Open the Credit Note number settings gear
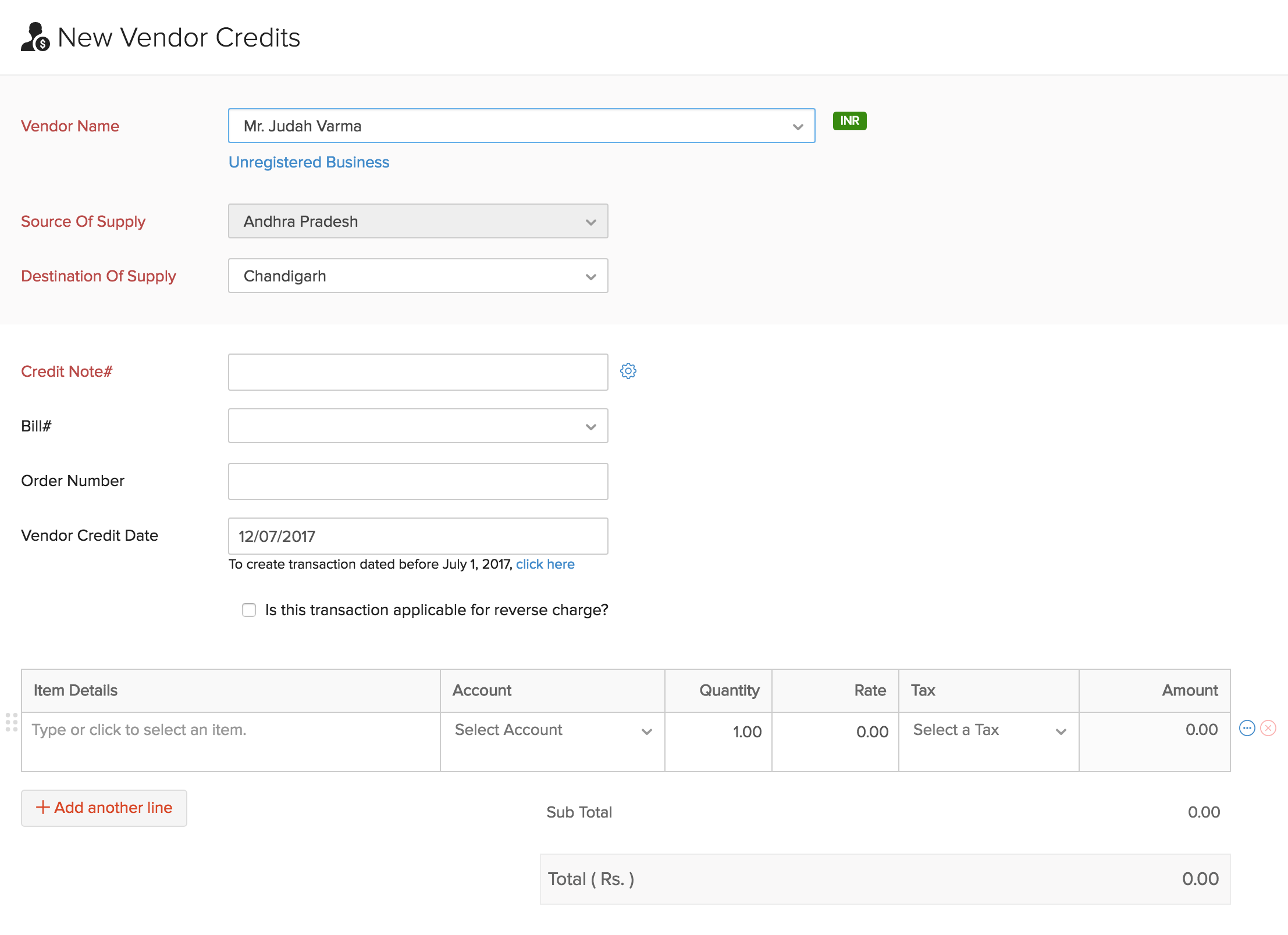The height and width of the screenshot is (935, 1288). click(x=629, y=371)
